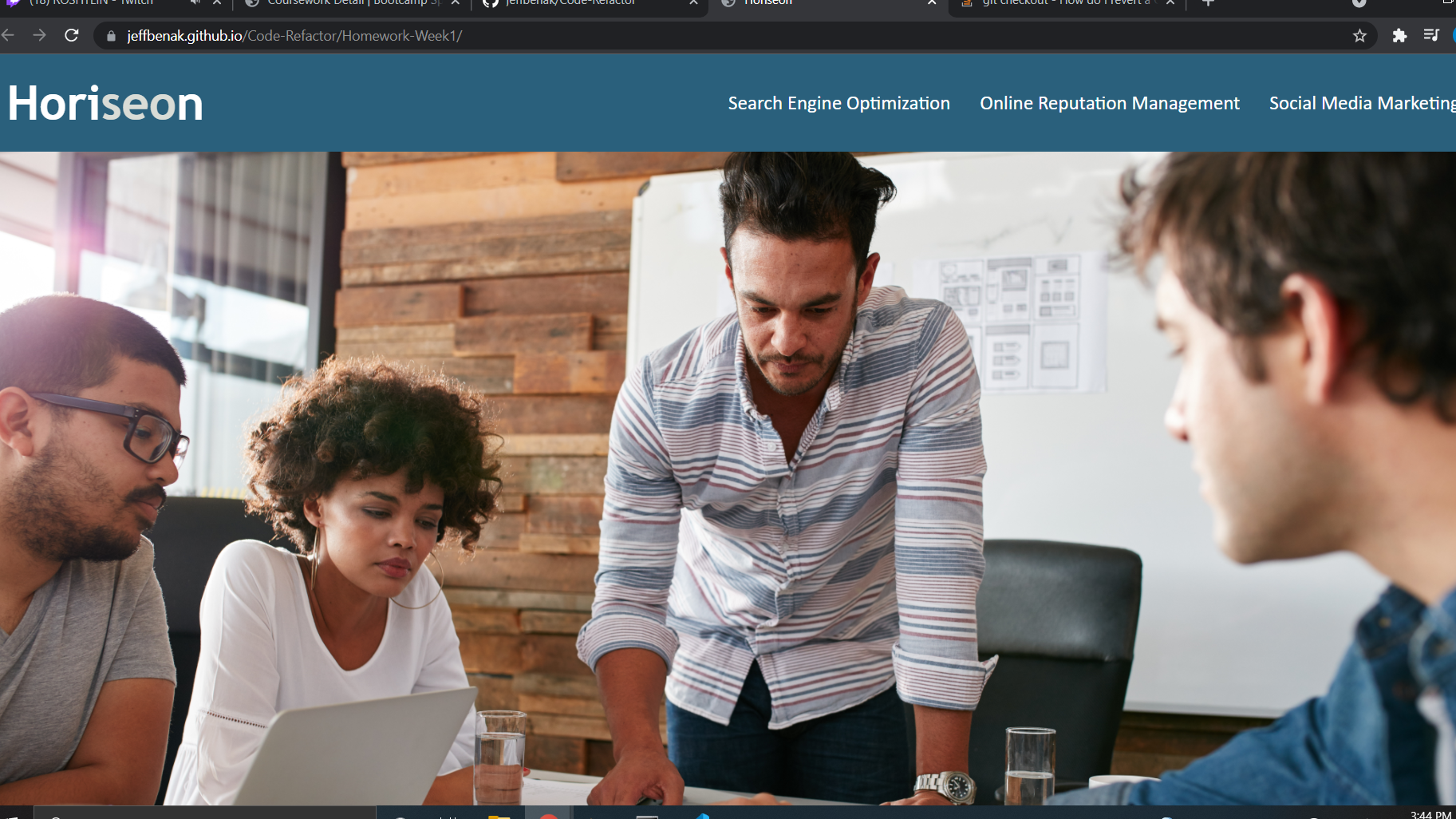
Task: Click the Horiseon logo heading
Action: click(105, 104)
